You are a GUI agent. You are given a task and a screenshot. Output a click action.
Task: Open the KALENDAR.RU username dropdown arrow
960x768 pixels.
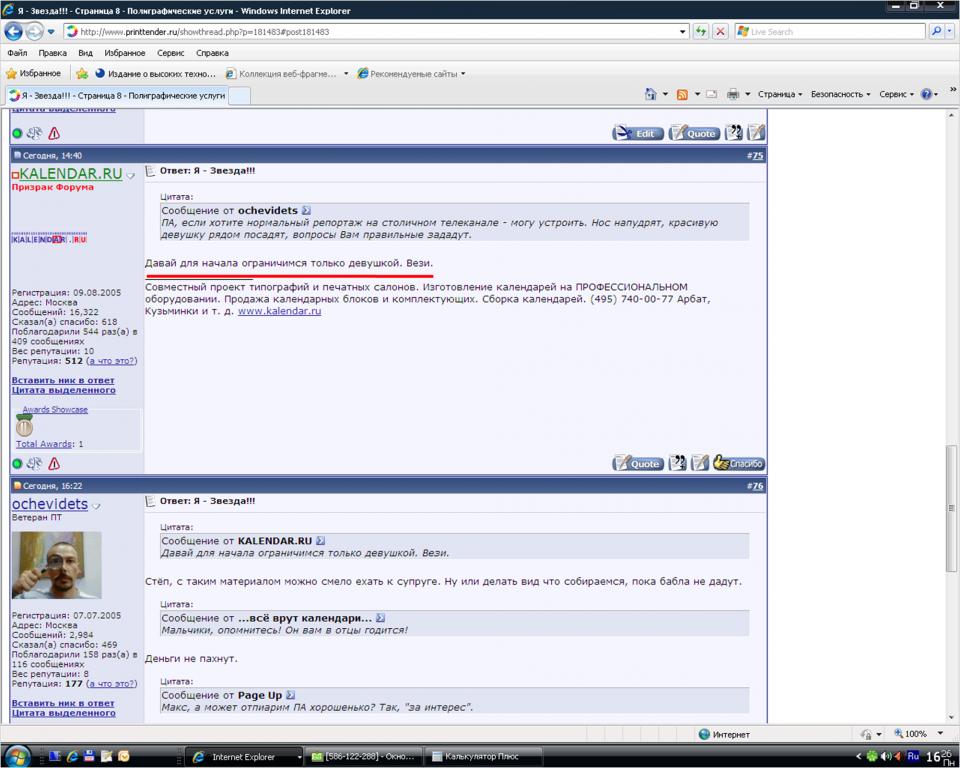click(130, 176)
